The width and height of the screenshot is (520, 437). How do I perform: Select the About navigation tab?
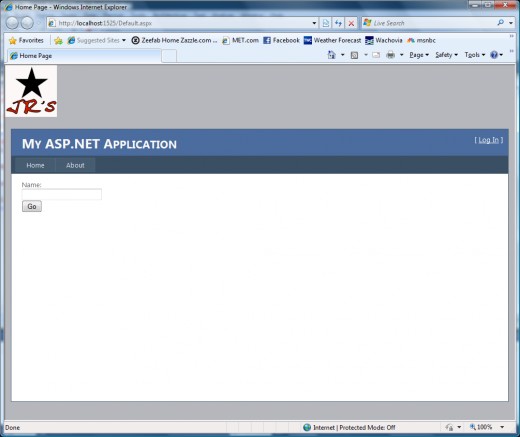tap(75, 165)
